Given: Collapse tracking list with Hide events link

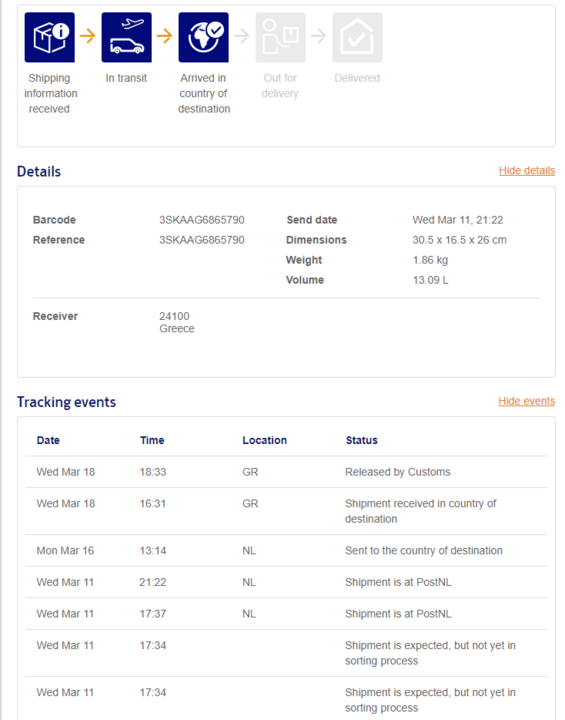Looking at the screenshot, I should 526,401.
